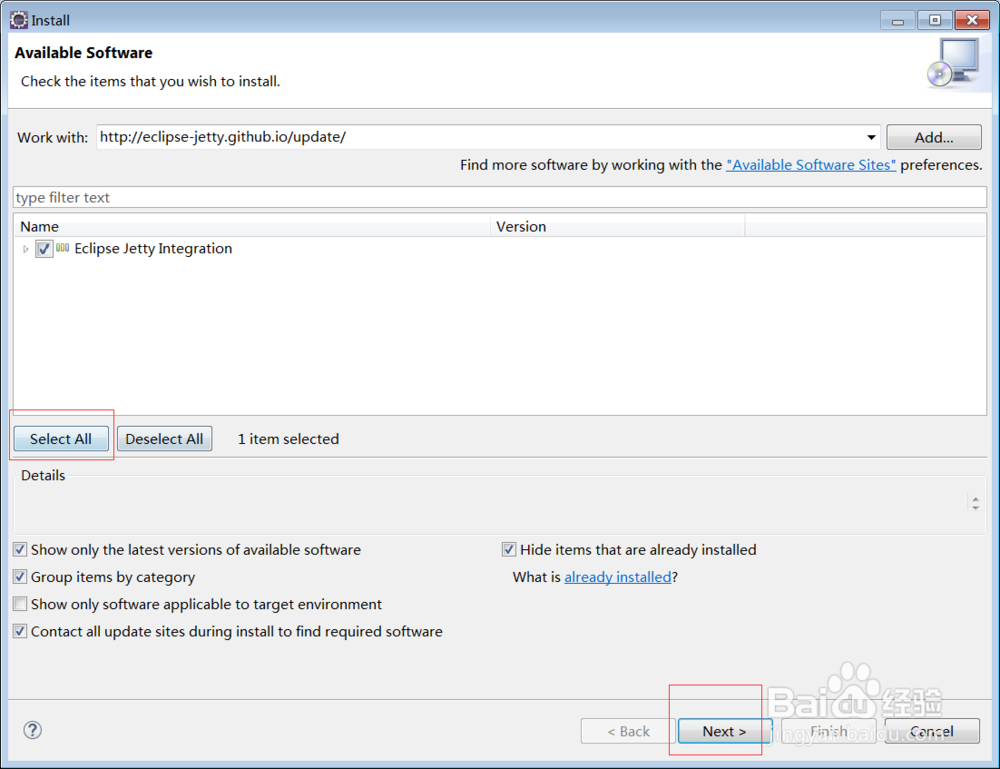The height and width of the screenshot is (769, 1000).
Task: Click the disabled < Back button
Action: (x=628, y=731)
